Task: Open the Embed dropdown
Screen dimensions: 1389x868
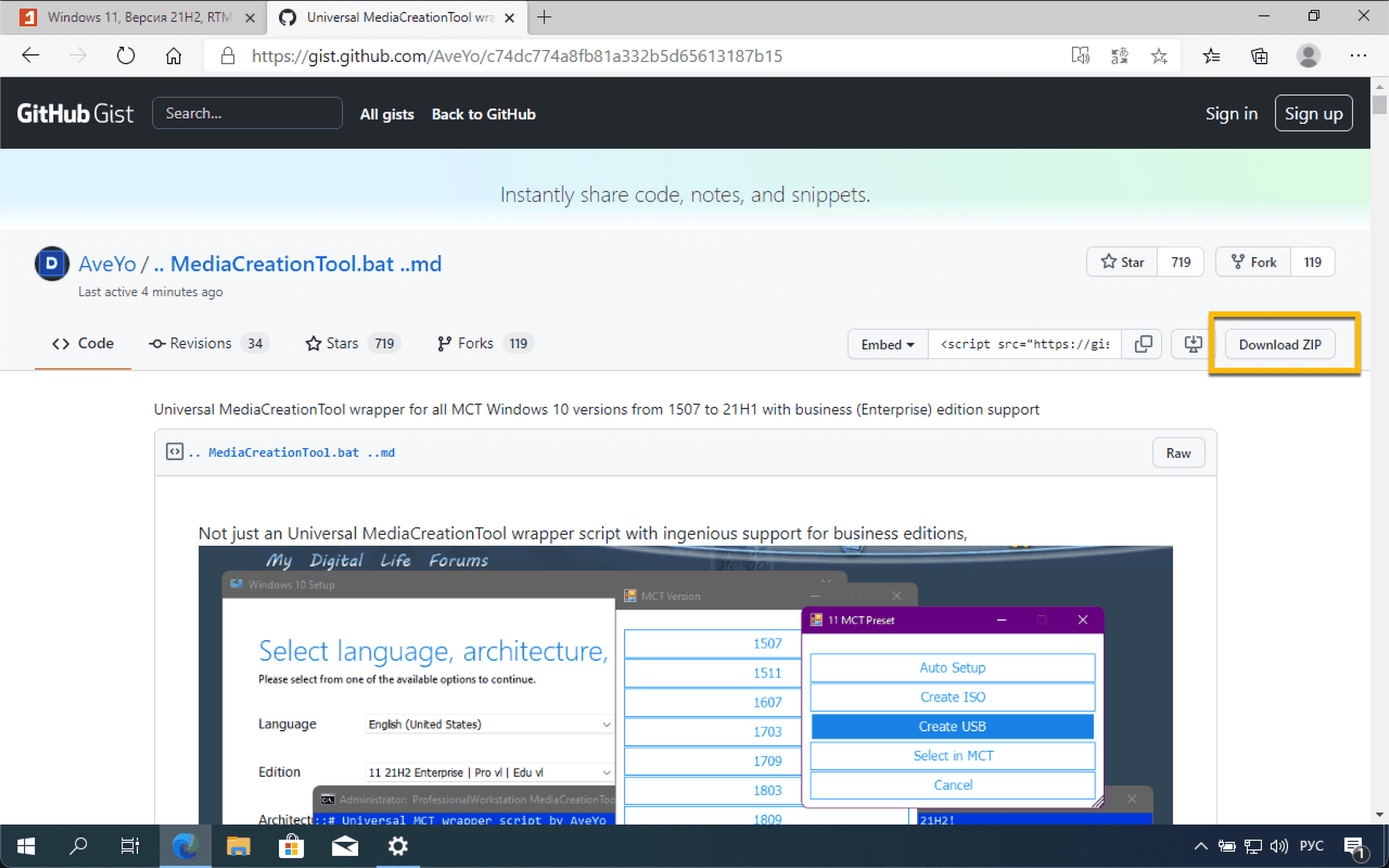Action: point(888,344)
